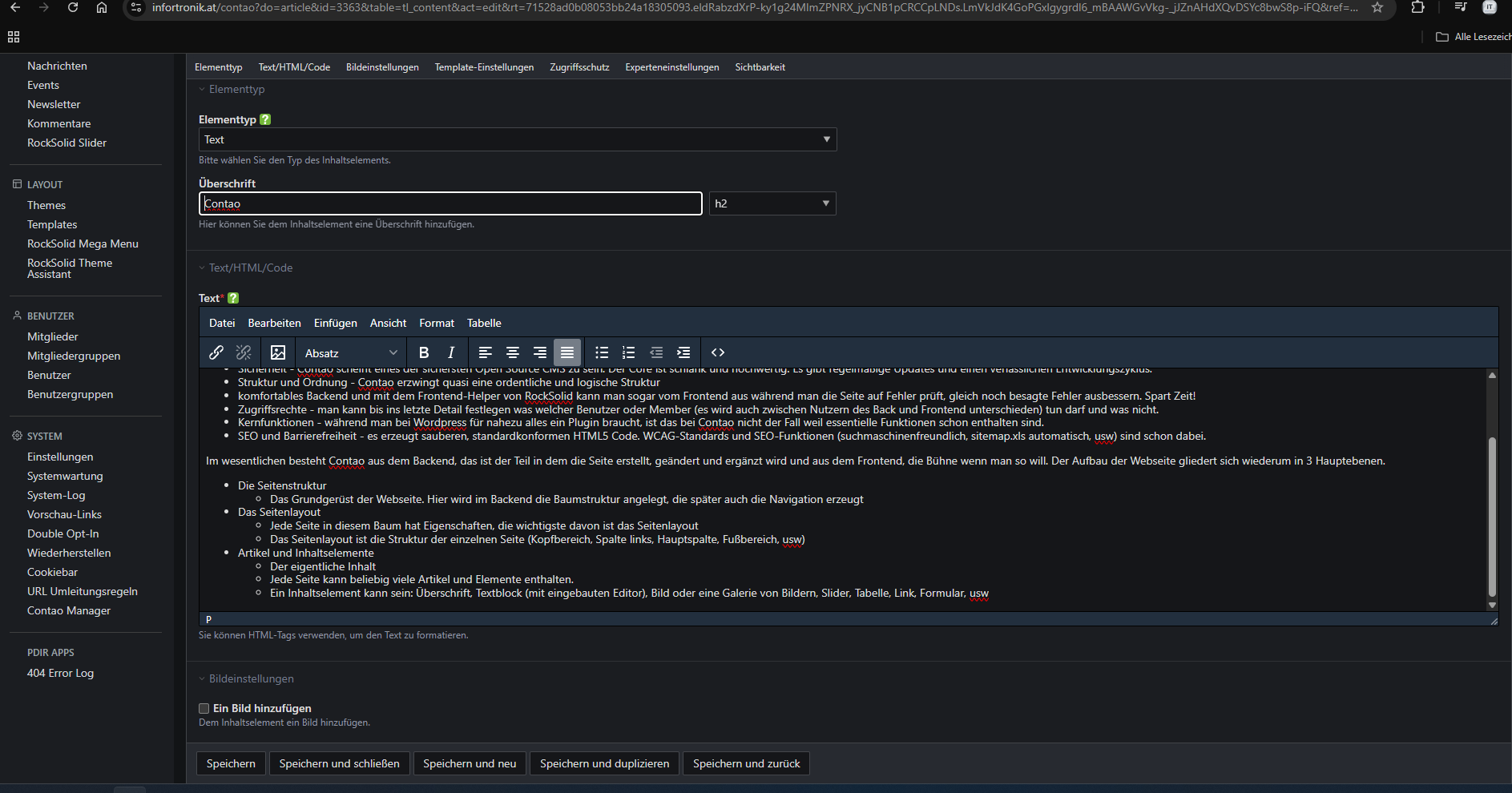This screenshot has height=793, width=1512.
Task: Toggle justify text alignment button
Action: click(x=567, y=352)
